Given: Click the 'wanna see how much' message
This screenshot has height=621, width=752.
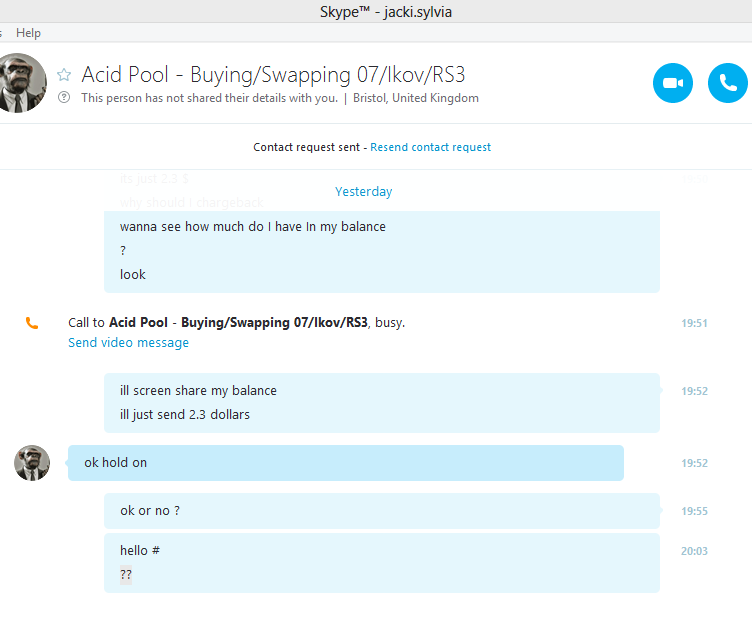Looking at the screenshot, I should 252,227.
